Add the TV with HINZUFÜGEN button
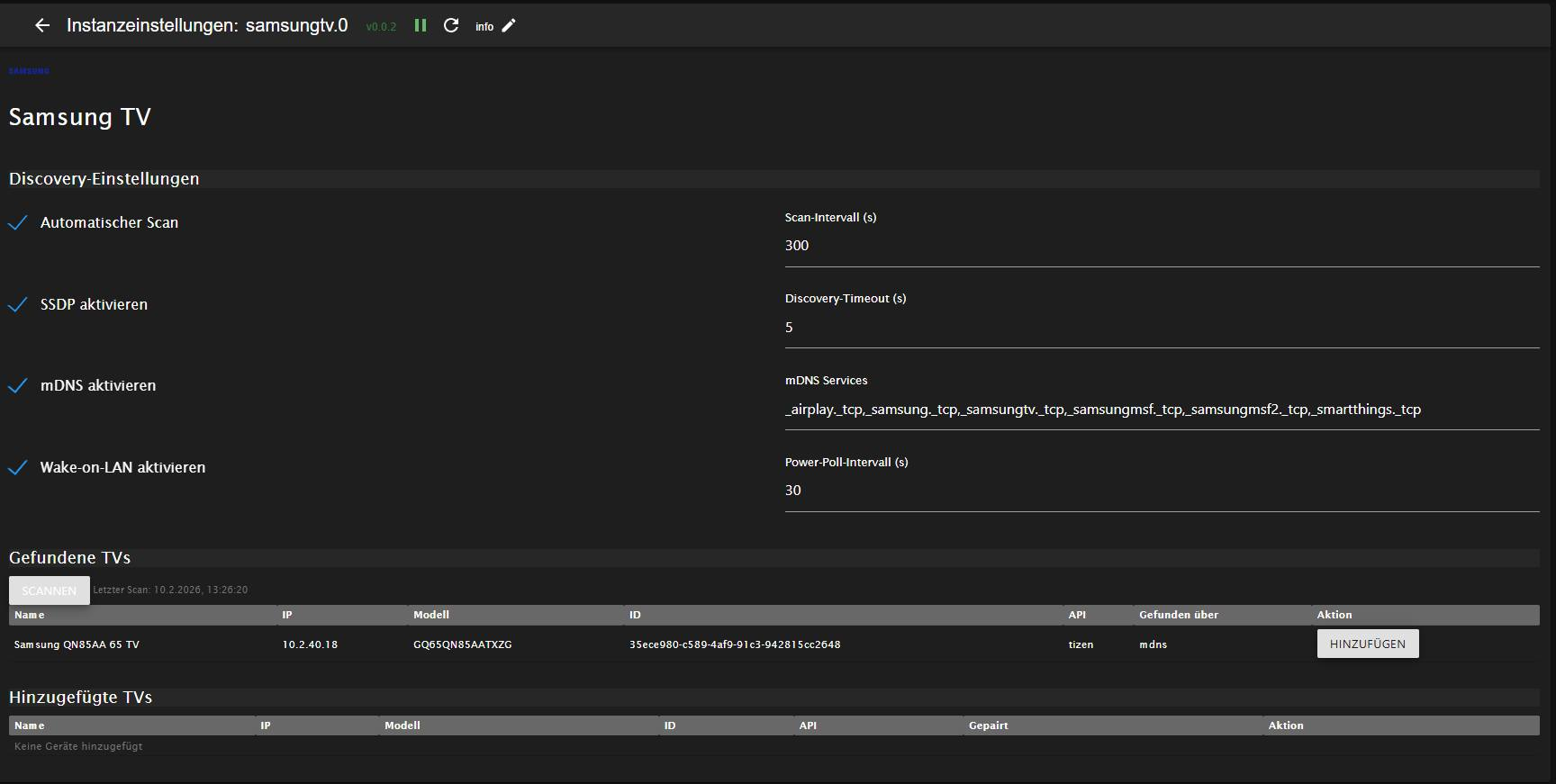1556x784 pixels. coord(1367,644)
